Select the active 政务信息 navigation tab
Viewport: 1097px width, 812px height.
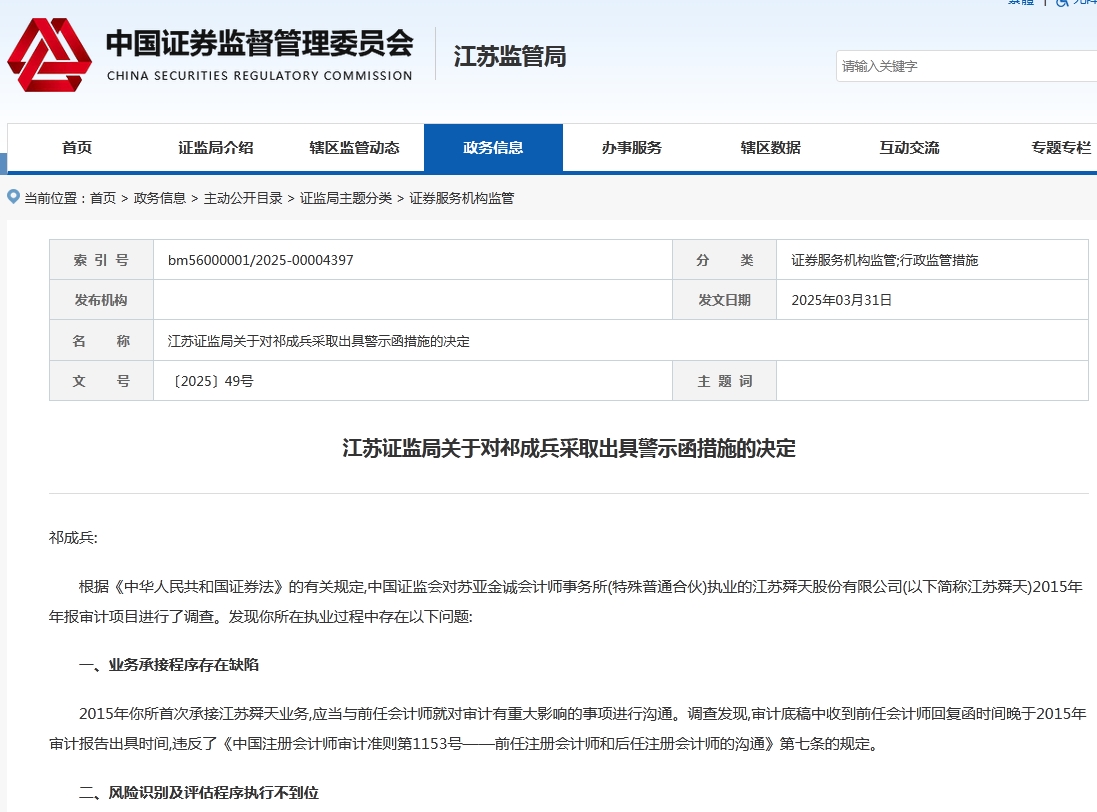pyautogui.click(x=494, y=147)
